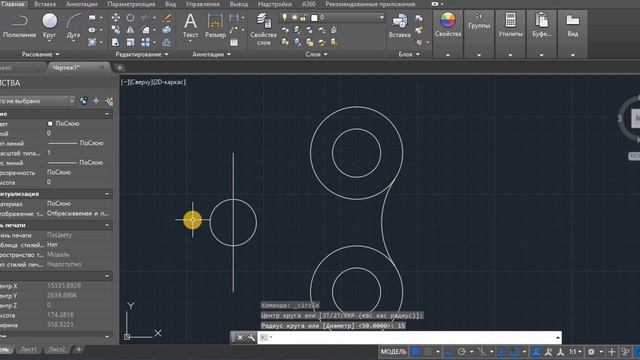
Task: Click the white layer color swatch
Action: [314, 18]
